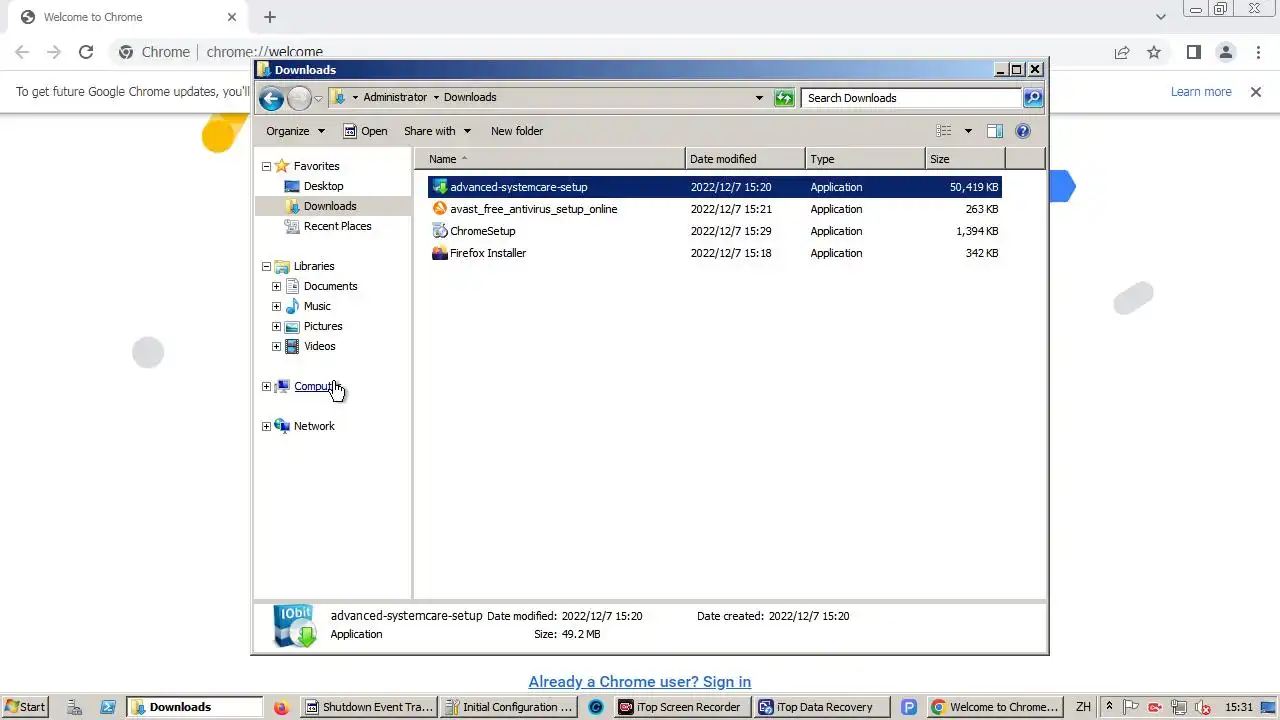1280x720 pixels.
Task: Click the Explorer Back navigation arrow
Action: click(271, 98)
